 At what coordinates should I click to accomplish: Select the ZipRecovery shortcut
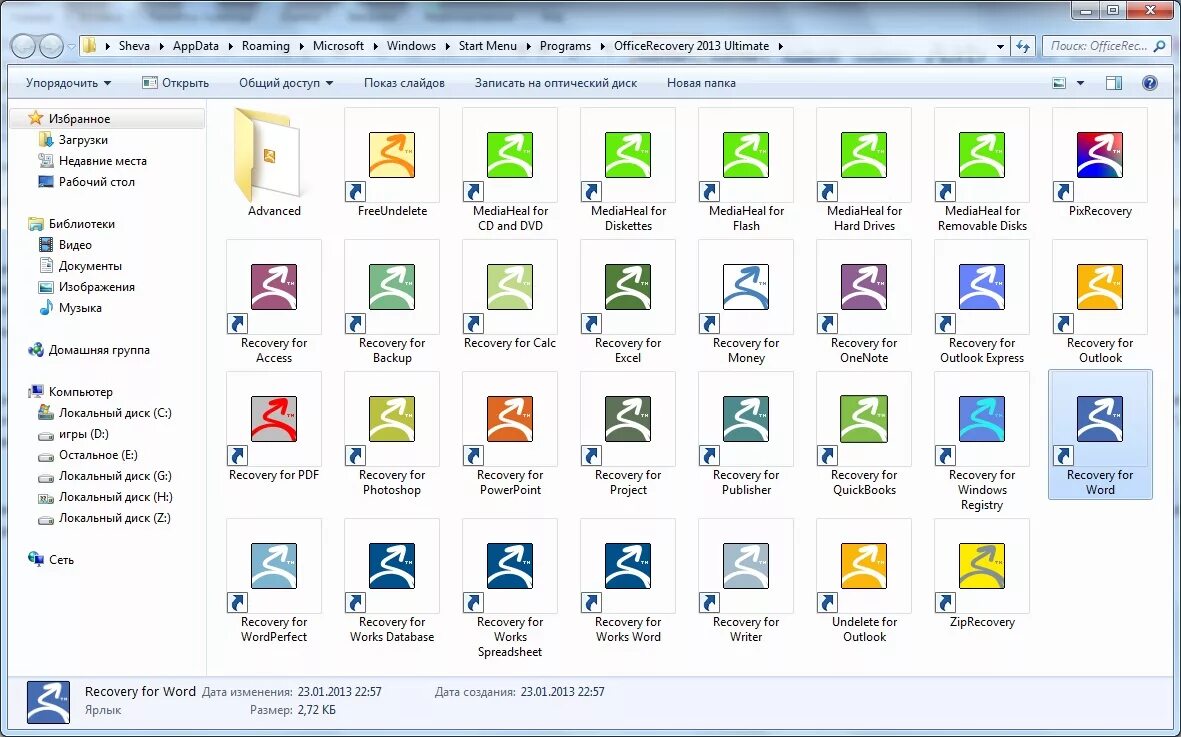[982, 574]
